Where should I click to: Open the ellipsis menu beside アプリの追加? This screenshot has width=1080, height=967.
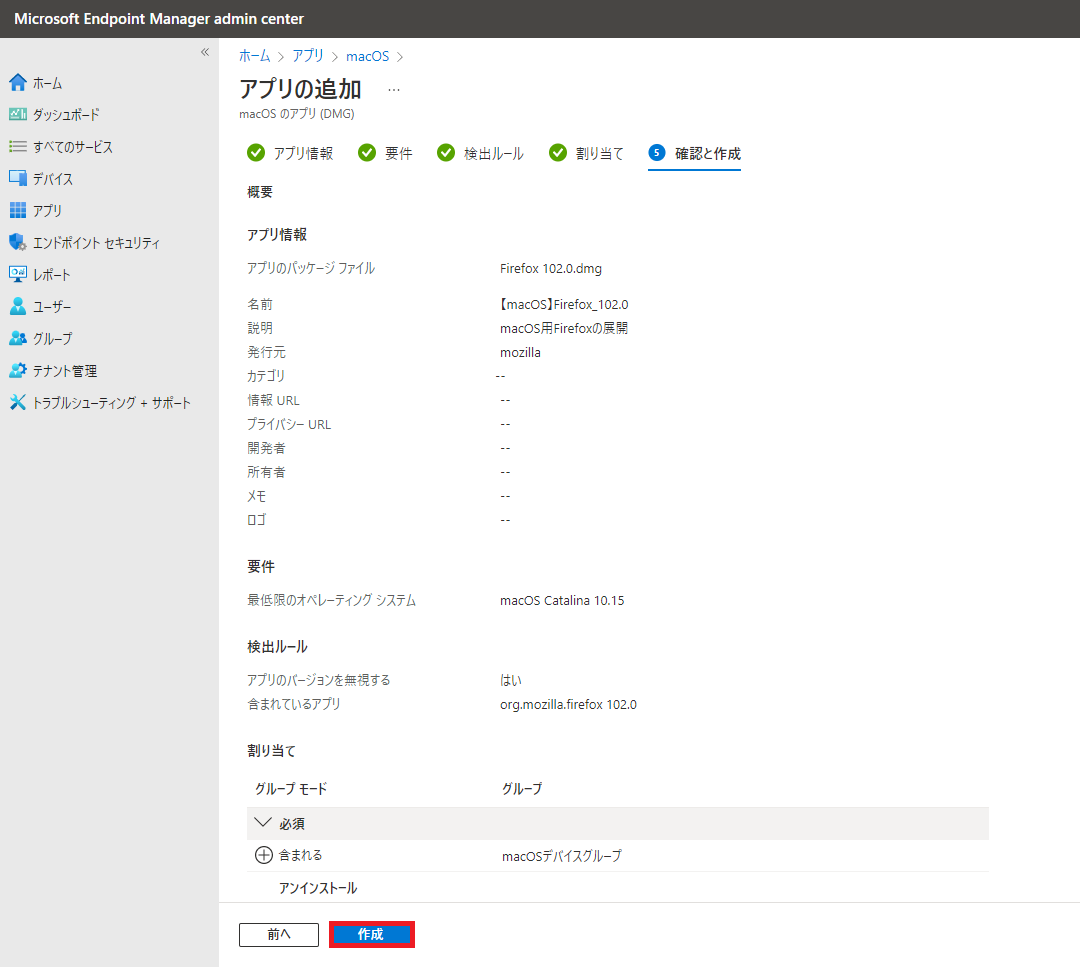point(394,89)
